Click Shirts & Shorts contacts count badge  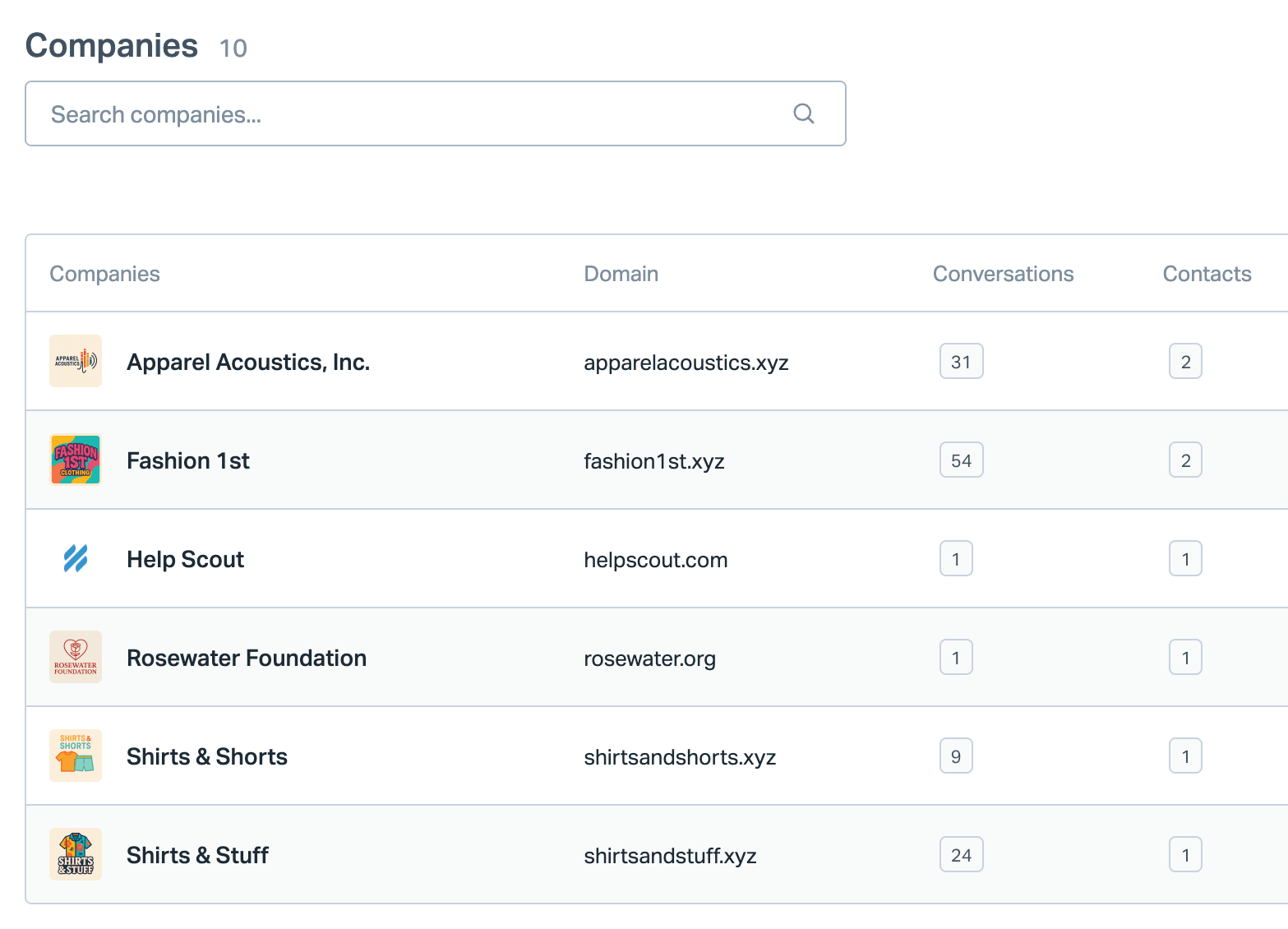[1185, 756]
